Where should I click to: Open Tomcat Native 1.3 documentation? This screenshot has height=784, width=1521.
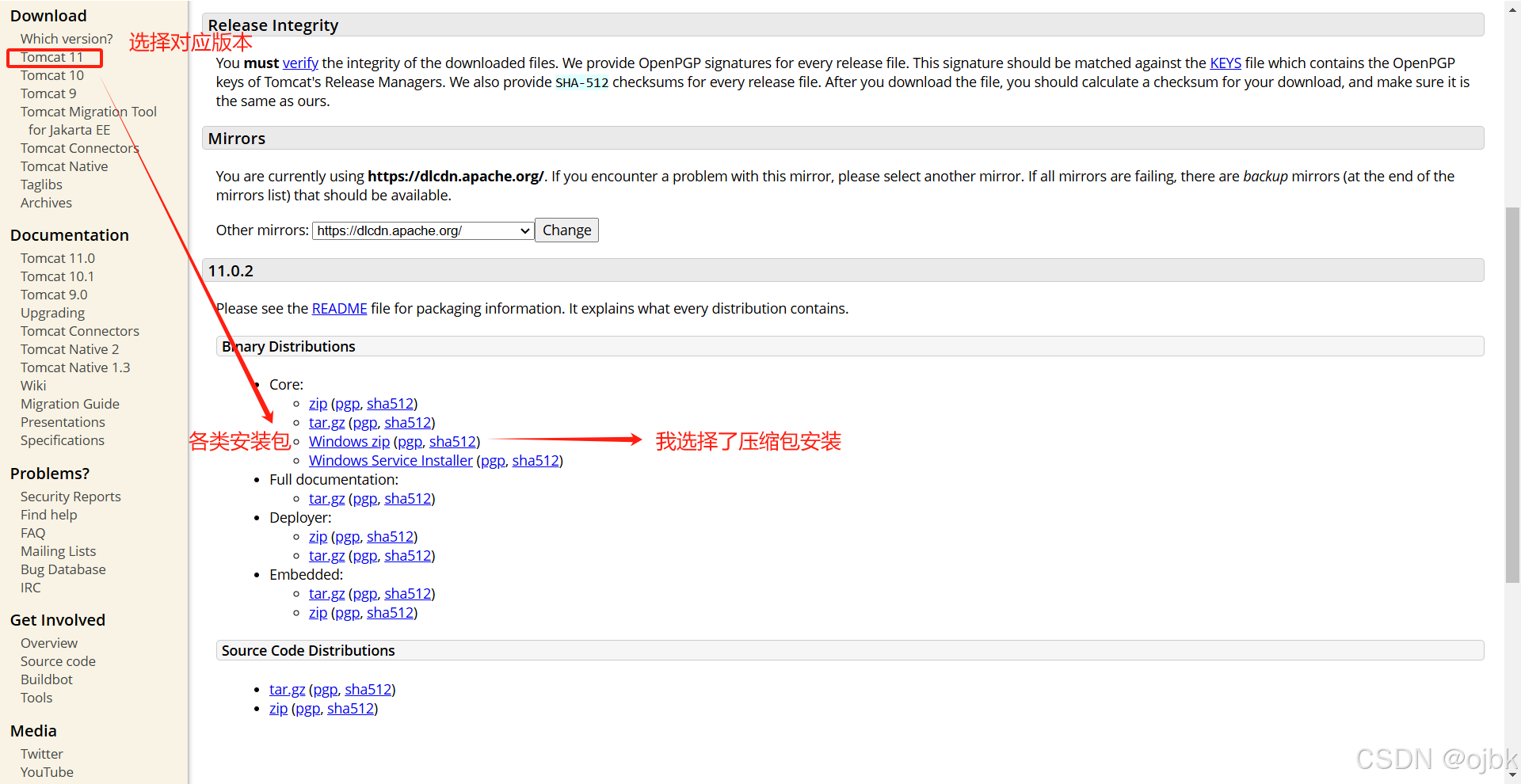pyautogui.click(x=75, y=367)
